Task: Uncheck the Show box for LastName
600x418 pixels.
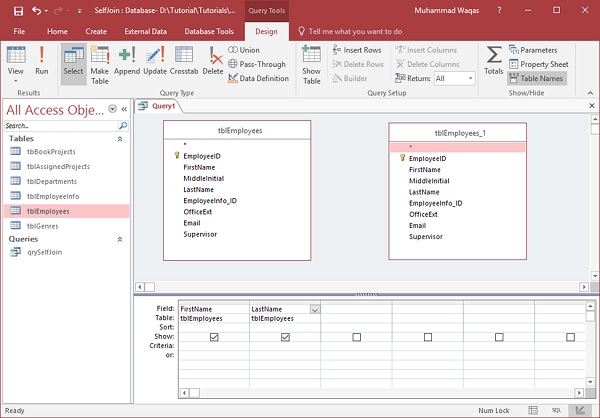Action: pos(286,337)
